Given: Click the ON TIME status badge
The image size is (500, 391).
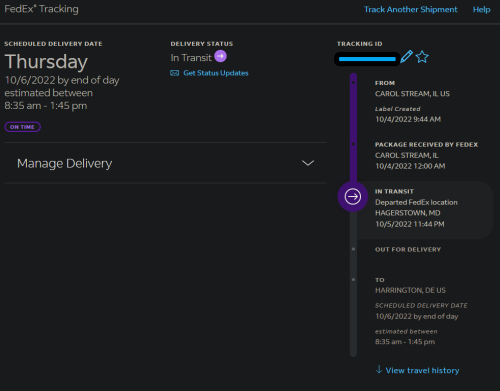Looking at the screenshot, I should tap(23, 127).
